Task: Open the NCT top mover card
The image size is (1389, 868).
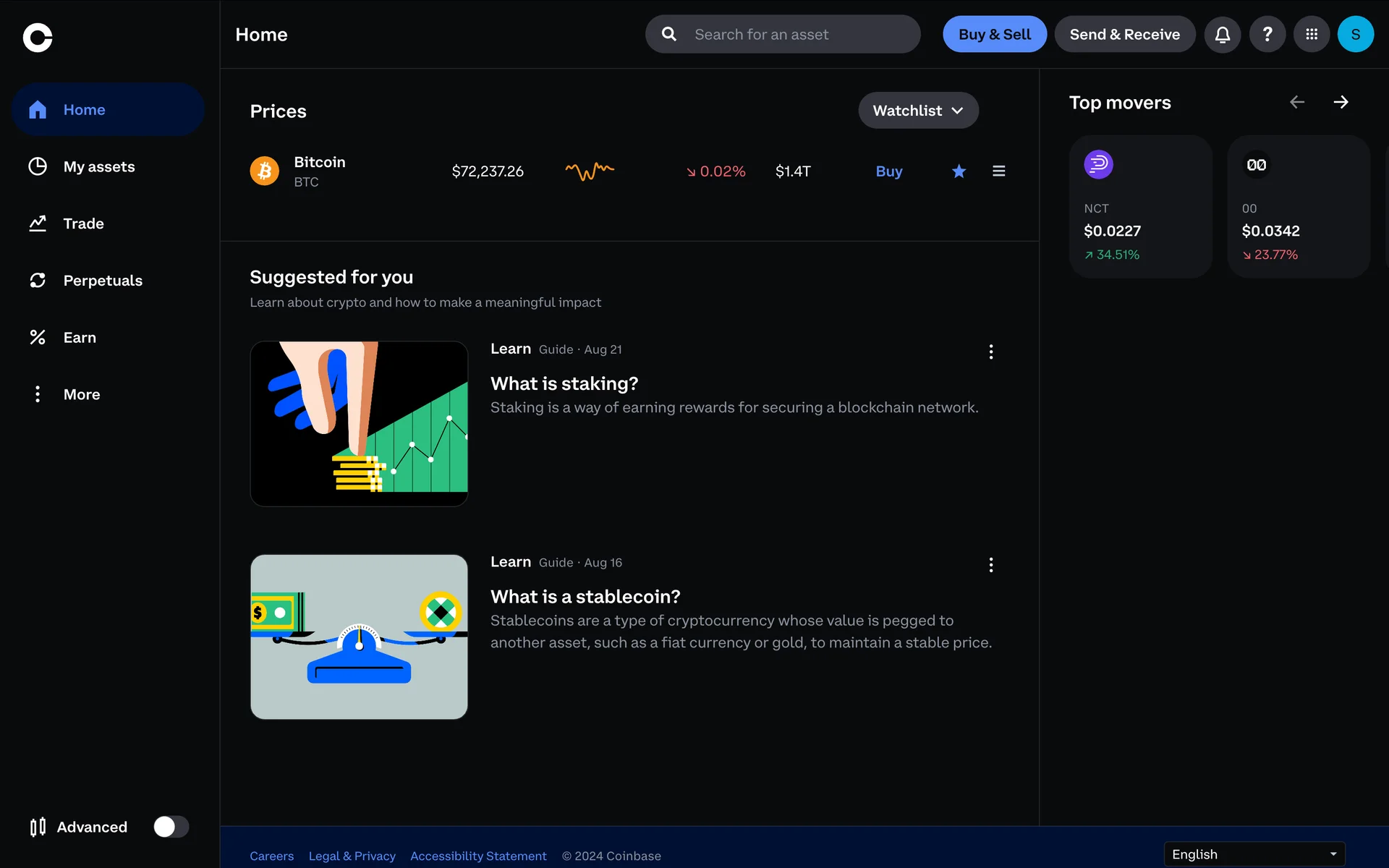Action: point(1140,206)
